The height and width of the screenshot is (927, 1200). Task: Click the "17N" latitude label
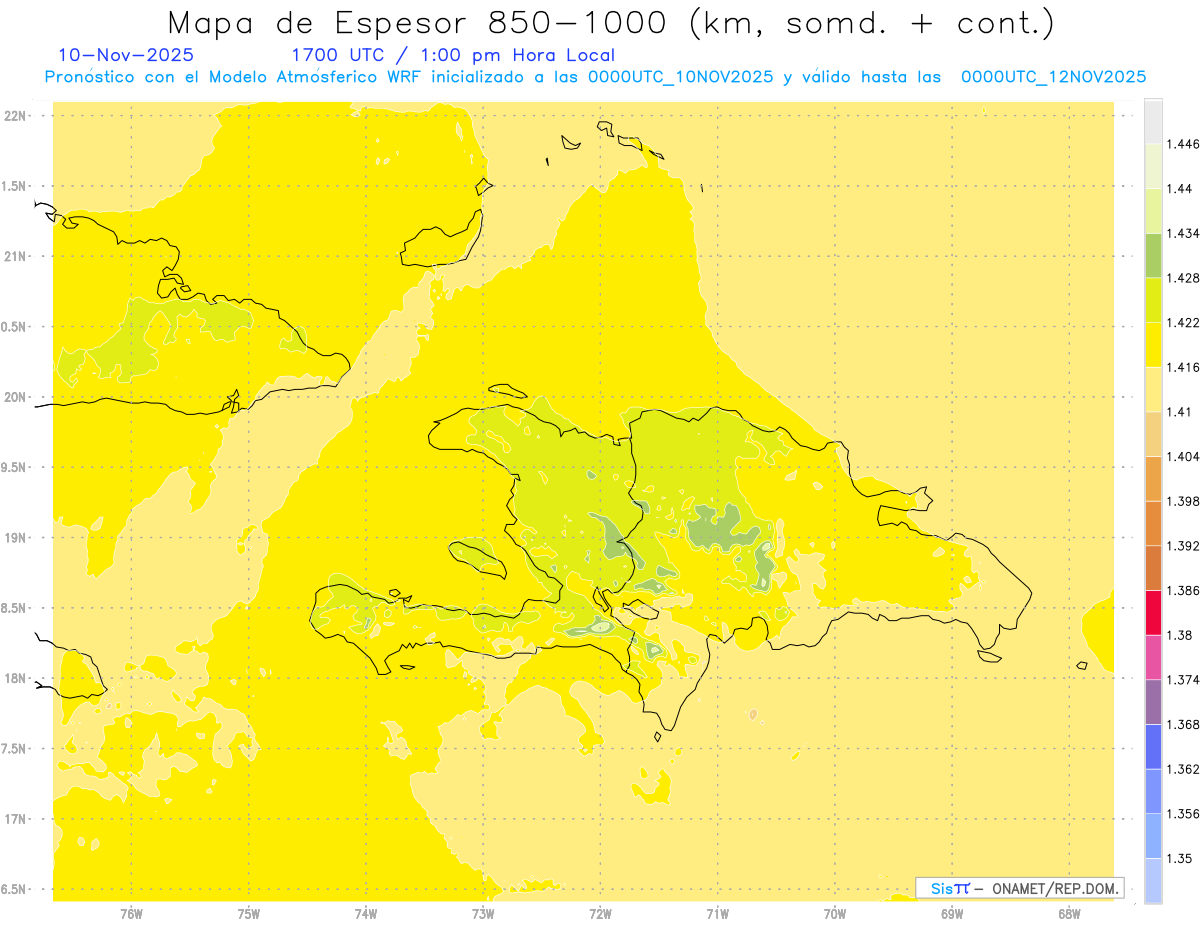click(x=15, y=819)
